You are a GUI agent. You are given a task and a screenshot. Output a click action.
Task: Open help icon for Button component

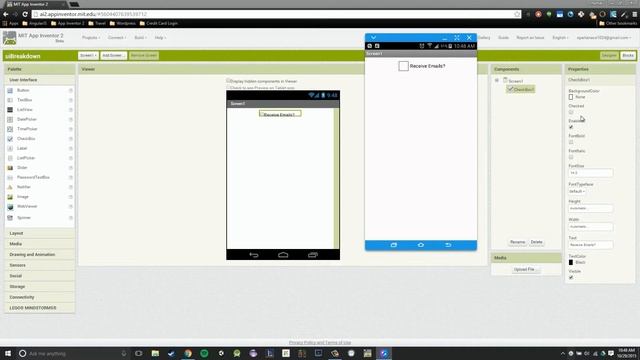[x=71, y=90]
